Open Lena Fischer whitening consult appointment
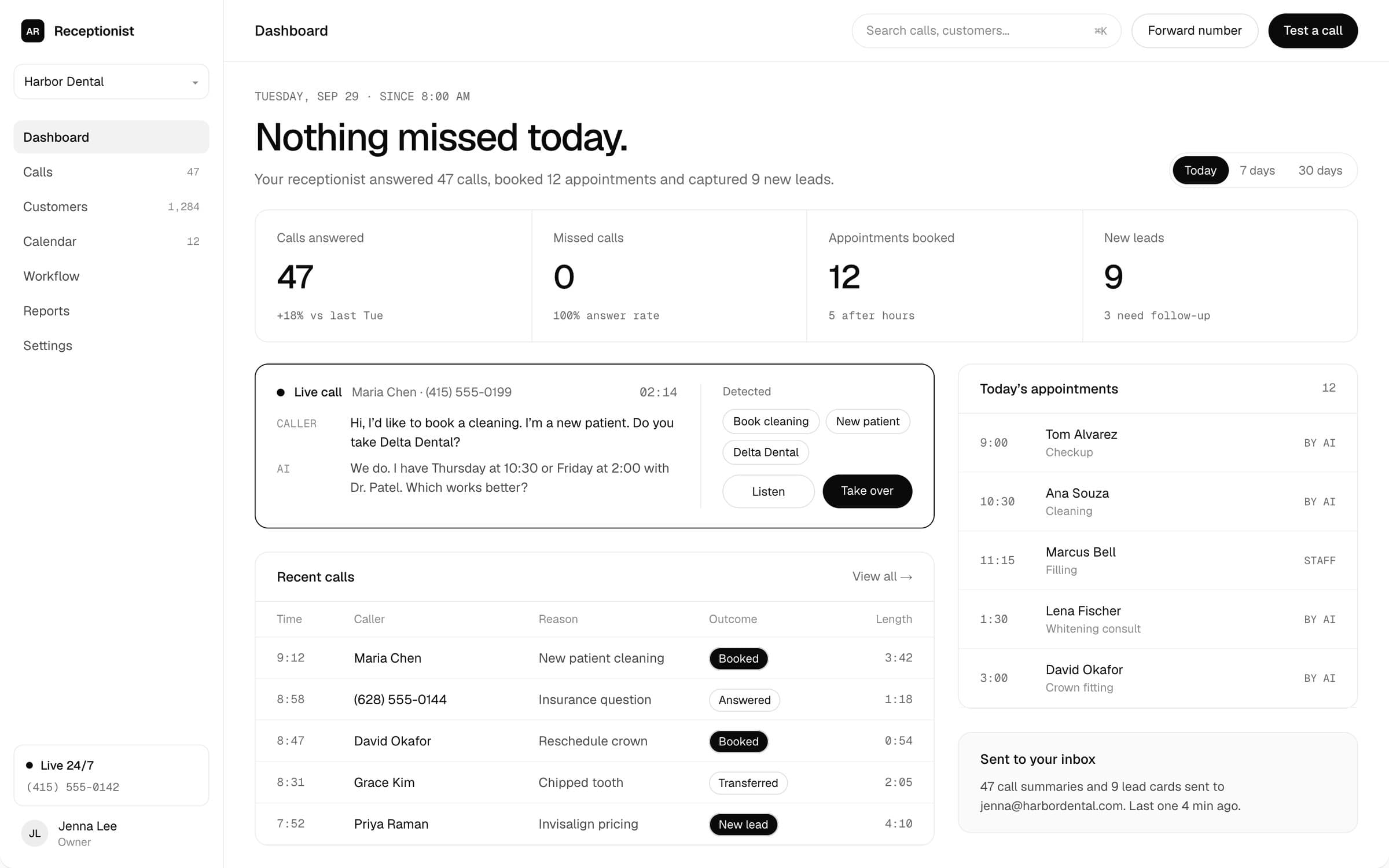Screen dimensions: 1389x868 [1157, 619]
